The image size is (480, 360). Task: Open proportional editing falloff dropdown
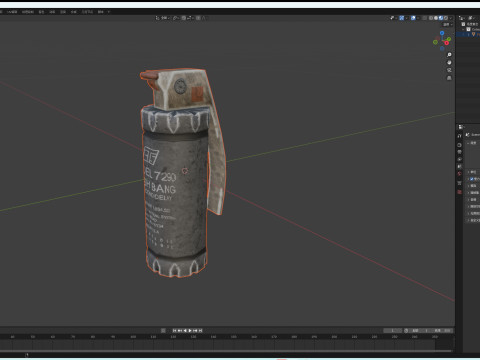coord(203,18)
